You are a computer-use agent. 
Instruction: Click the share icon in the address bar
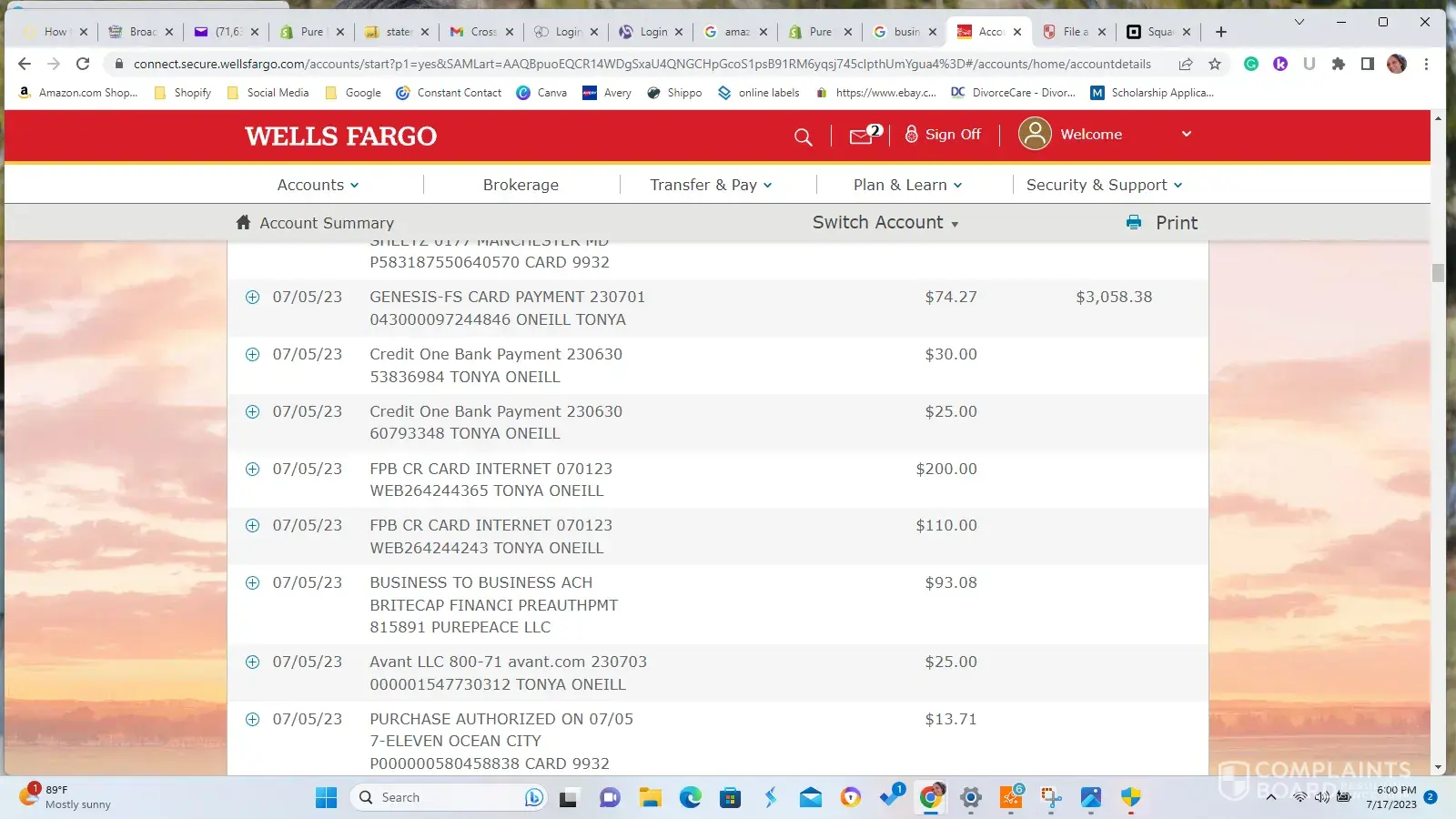(1186, 64)
